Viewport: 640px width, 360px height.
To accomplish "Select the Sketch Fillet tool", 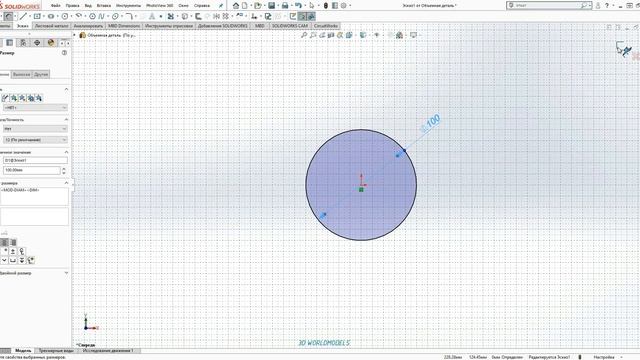I will click(x=129, y=16).
